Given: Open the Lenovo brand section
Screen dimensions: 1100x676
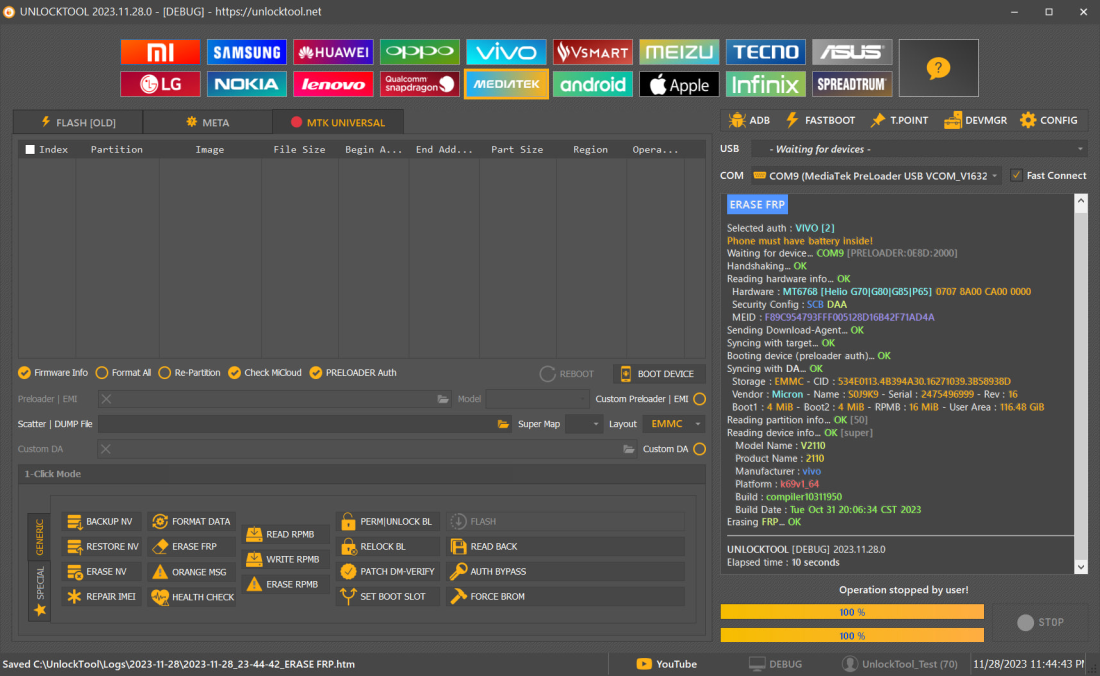Looking at the screenshot, I should [x=333, y=84].
